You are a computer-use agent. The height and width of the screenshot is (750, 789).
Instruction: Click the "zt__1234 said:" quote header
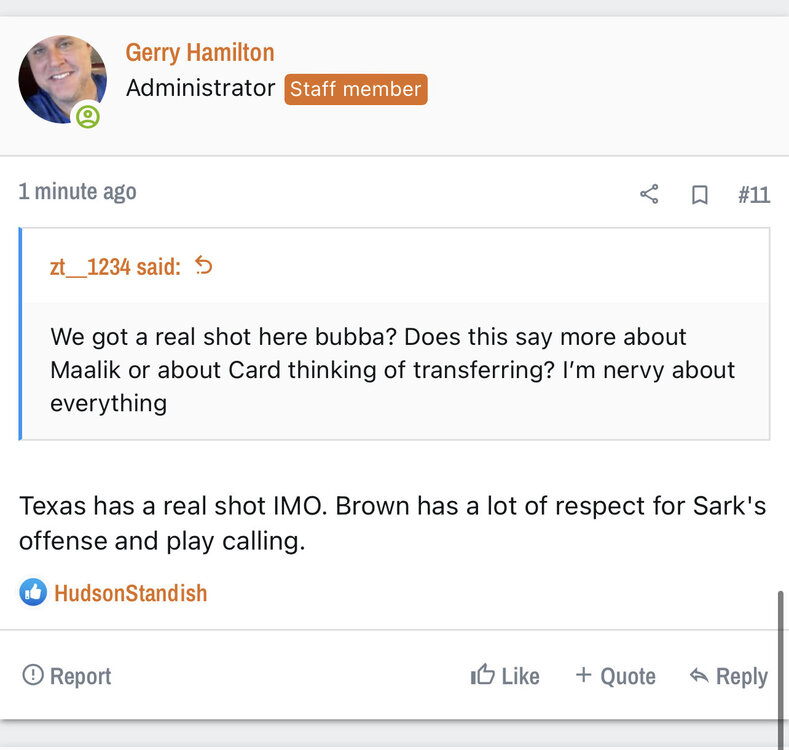tap(115, 267)
